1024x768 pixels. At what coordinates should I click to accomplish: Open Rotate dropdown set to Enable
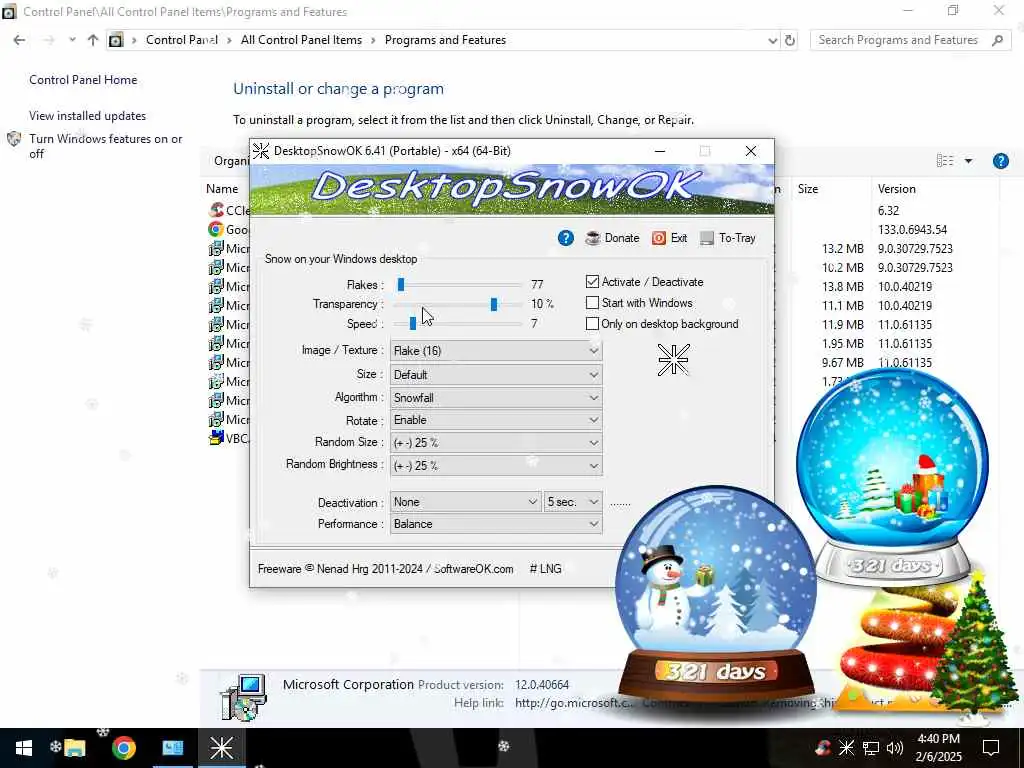click(496, 420)
